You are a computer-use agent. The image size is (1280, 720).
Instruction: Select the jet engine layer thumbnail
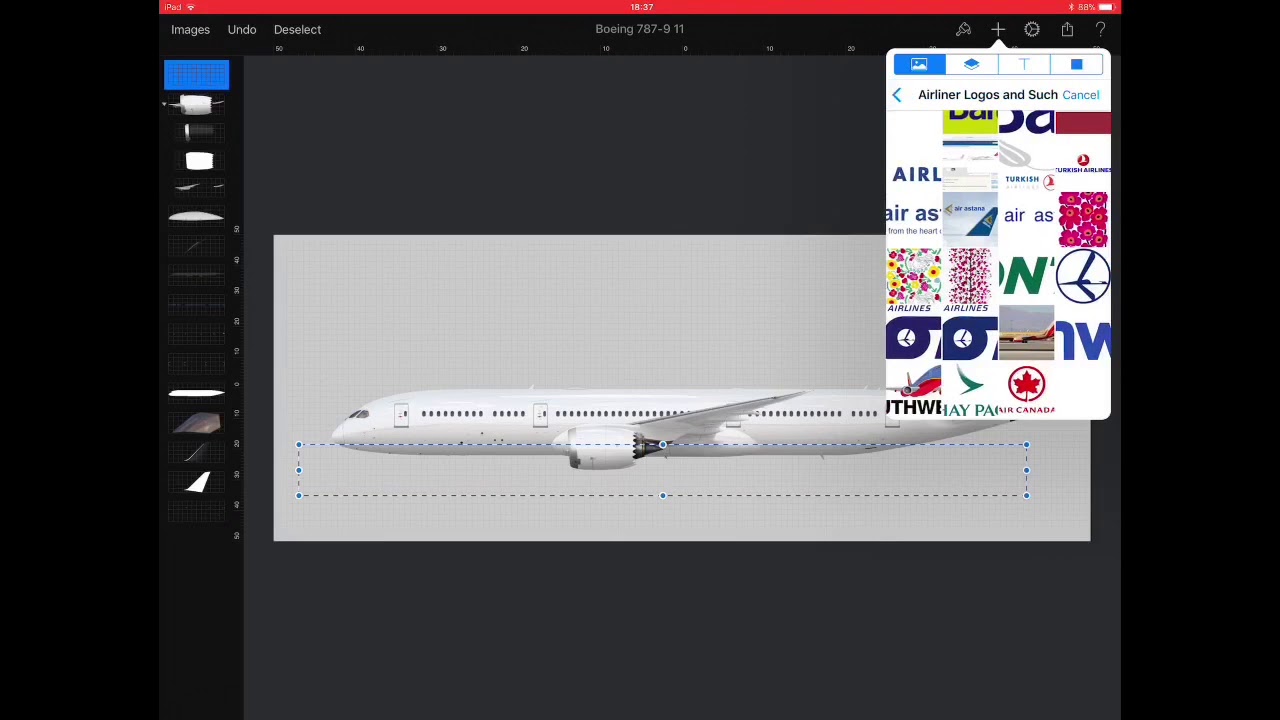tap(197, 105)
